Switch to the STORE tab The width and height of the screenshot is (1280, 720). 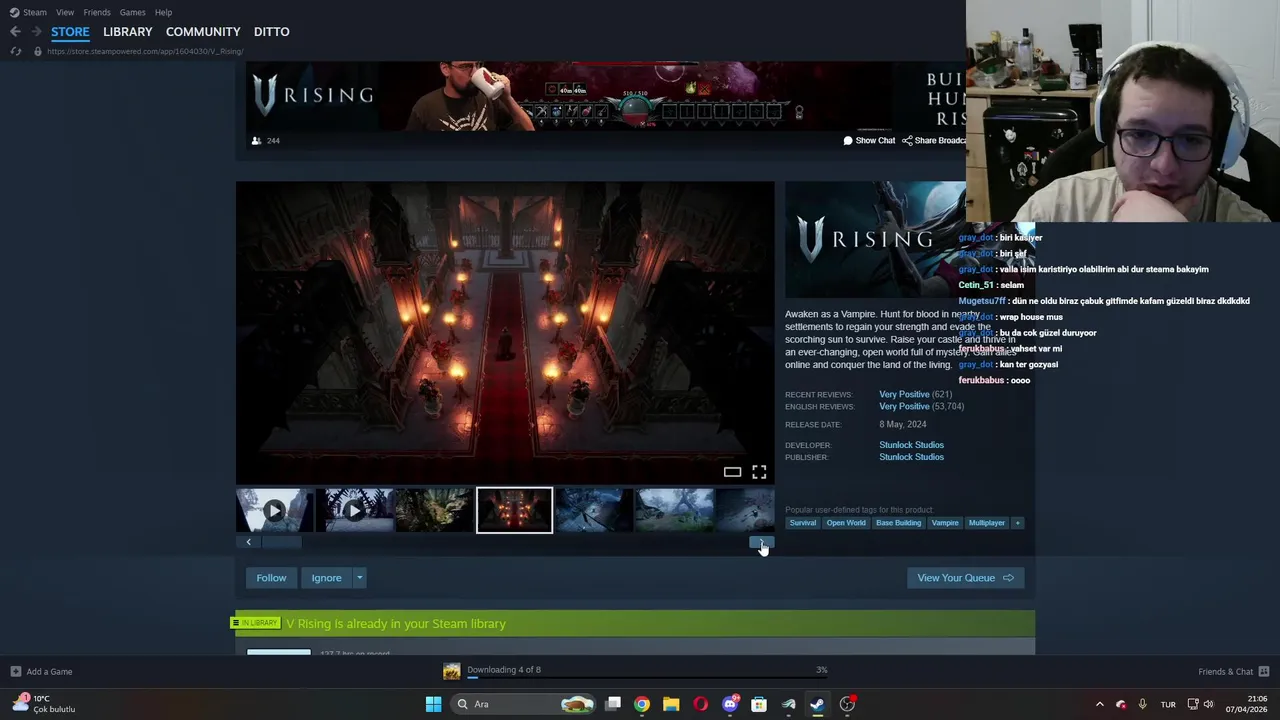[x=70, y=32]
